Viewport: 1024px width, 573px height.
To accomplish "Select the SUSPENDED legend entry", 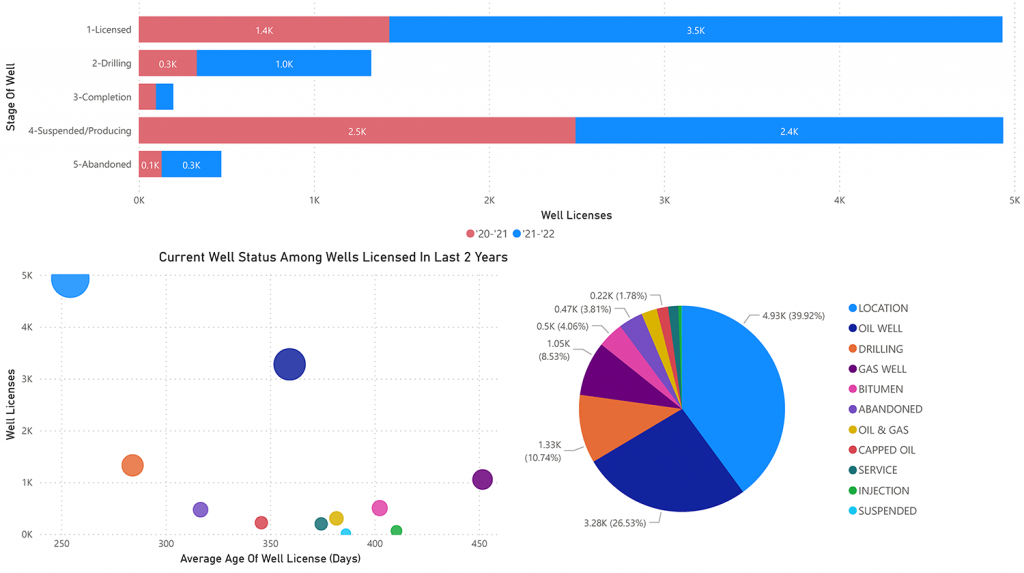I will (x=882, y=511).
